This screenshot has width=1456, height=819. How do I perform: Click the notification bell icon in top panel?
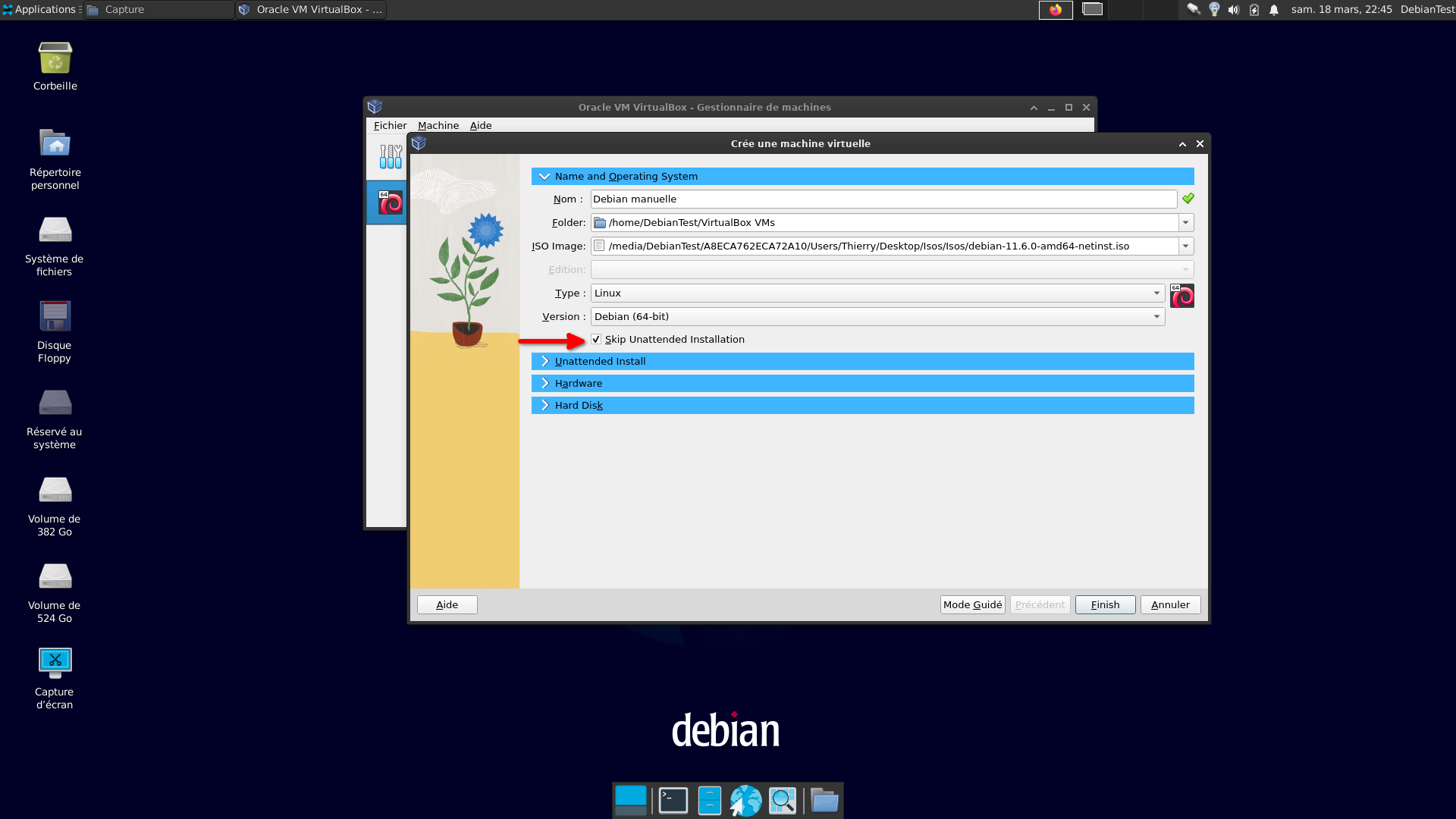pos(1274,10)
